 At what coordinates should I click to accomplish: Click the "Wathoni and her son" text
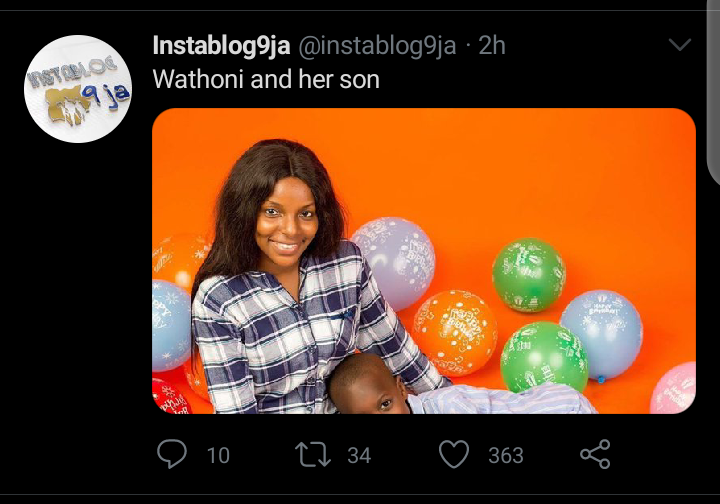[x=266, y=79]
